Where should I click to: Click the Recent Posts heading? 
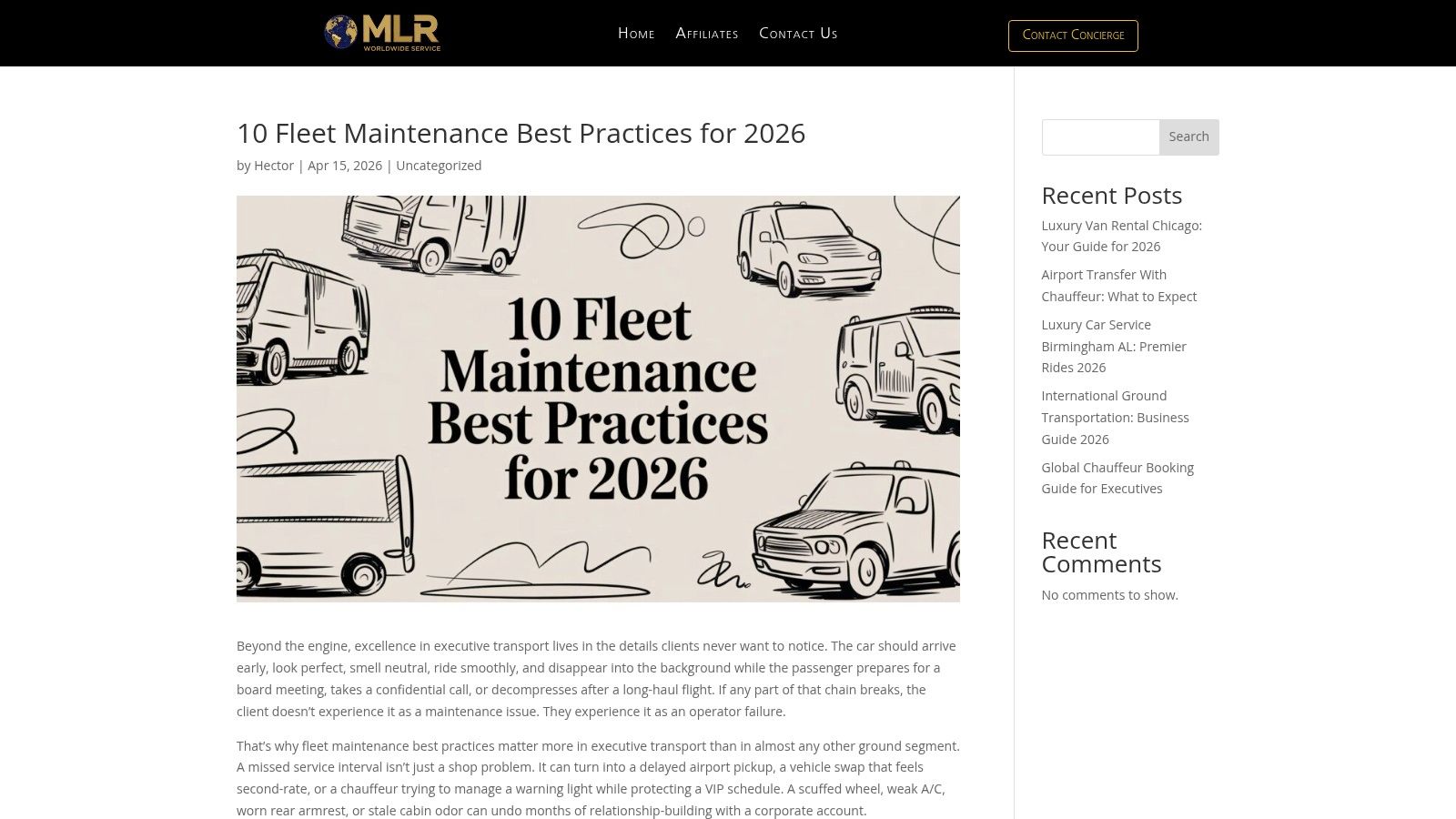[x=1112, y=196]
